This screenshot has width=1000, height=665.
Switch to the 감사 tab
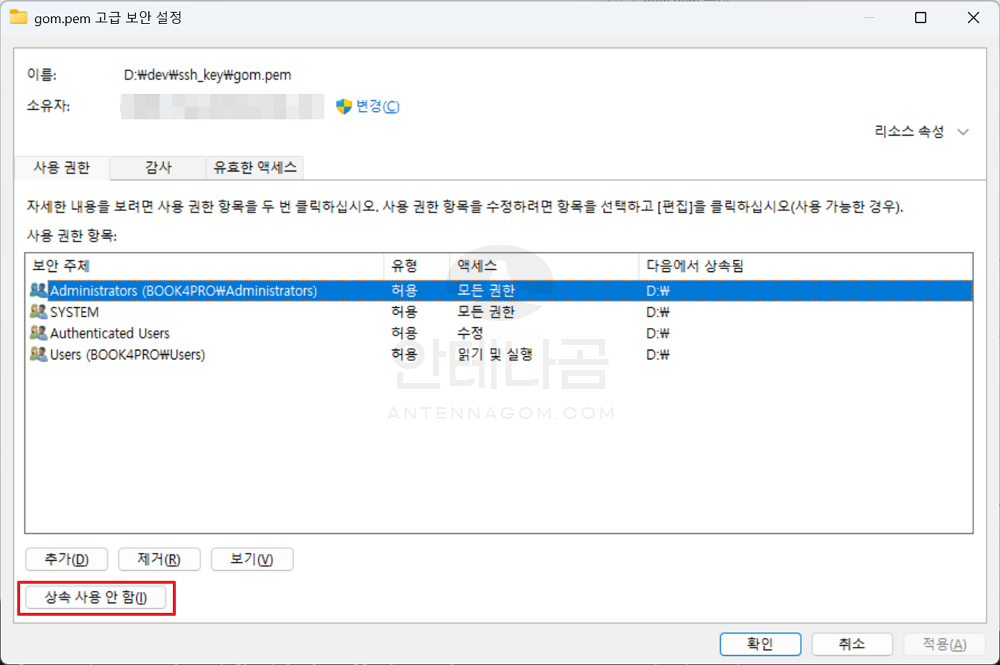pos(158,168)
